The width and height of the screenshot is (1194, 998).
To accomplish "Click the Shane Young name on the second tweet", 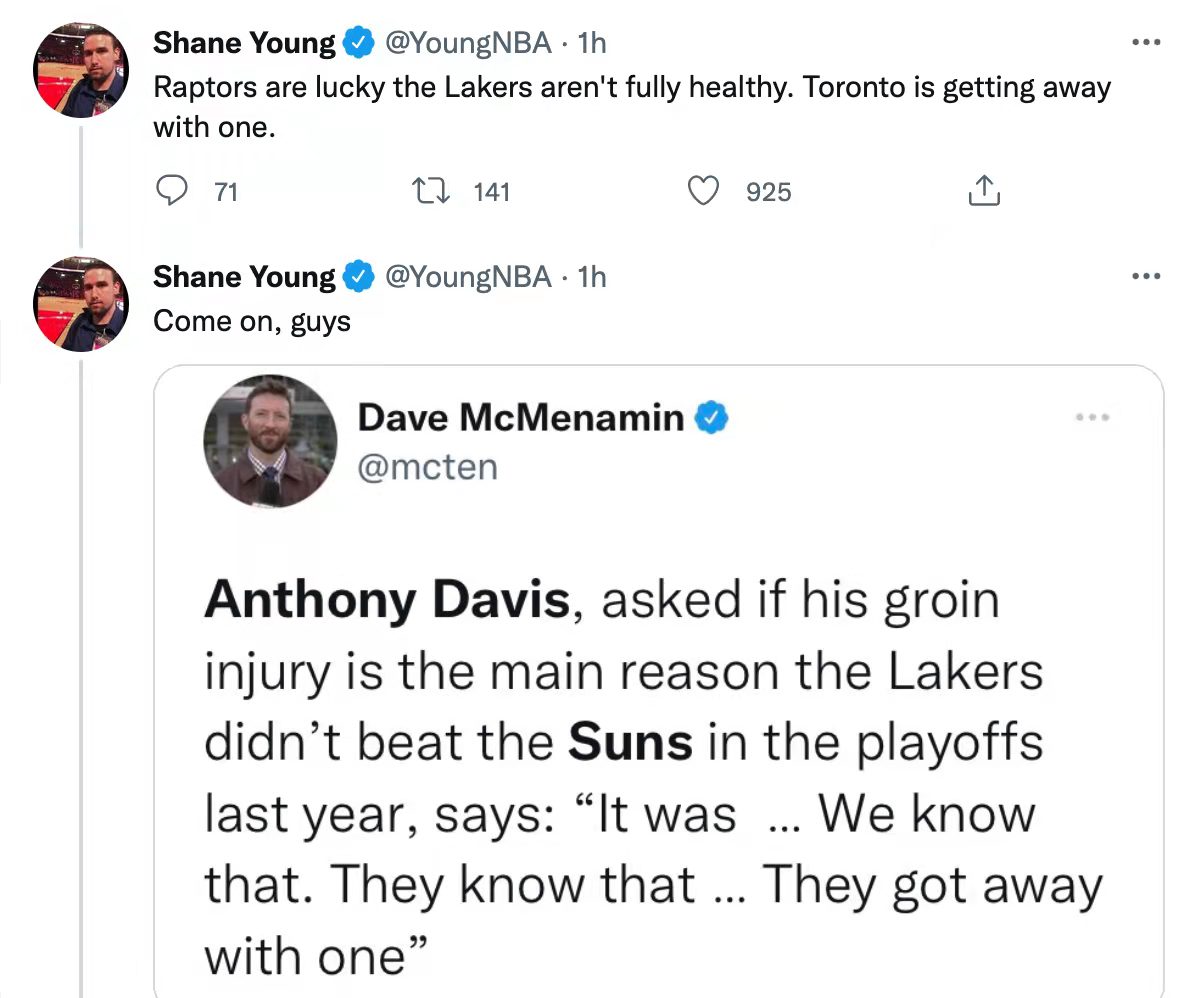I will point(244,277).
